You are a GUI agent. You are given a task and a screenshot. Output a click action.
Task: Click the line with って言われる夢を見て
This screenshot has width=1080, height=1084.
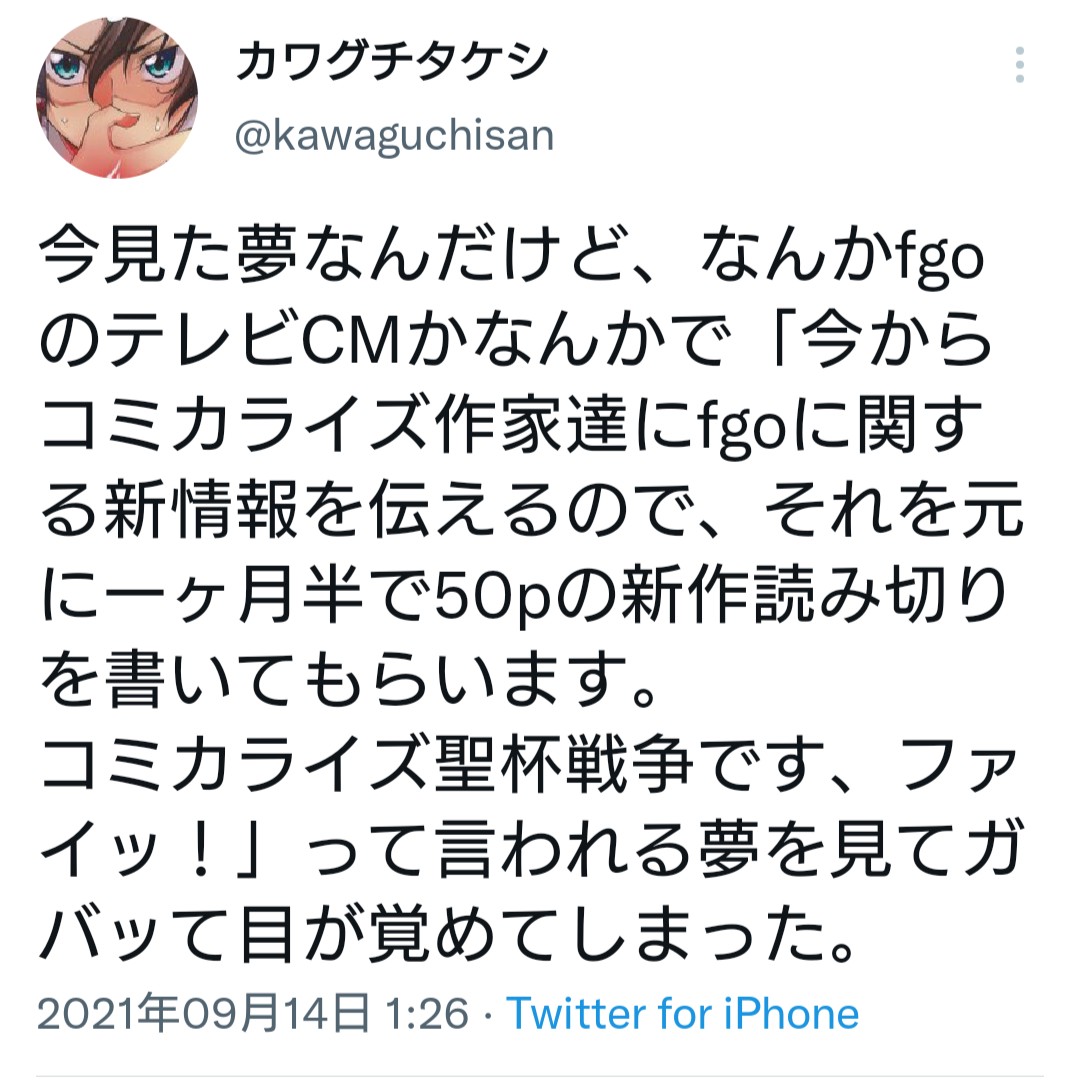point(530,850)
